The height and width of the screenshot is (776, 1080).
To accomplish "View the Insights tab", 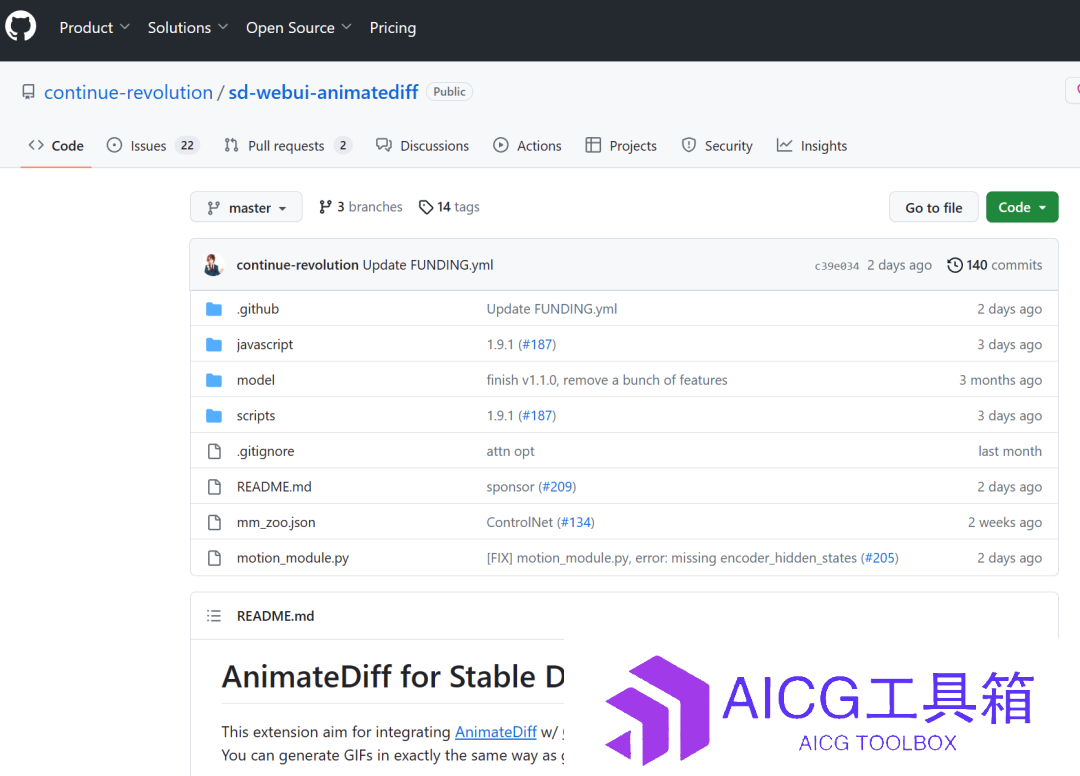I will [x=812, y=146].
